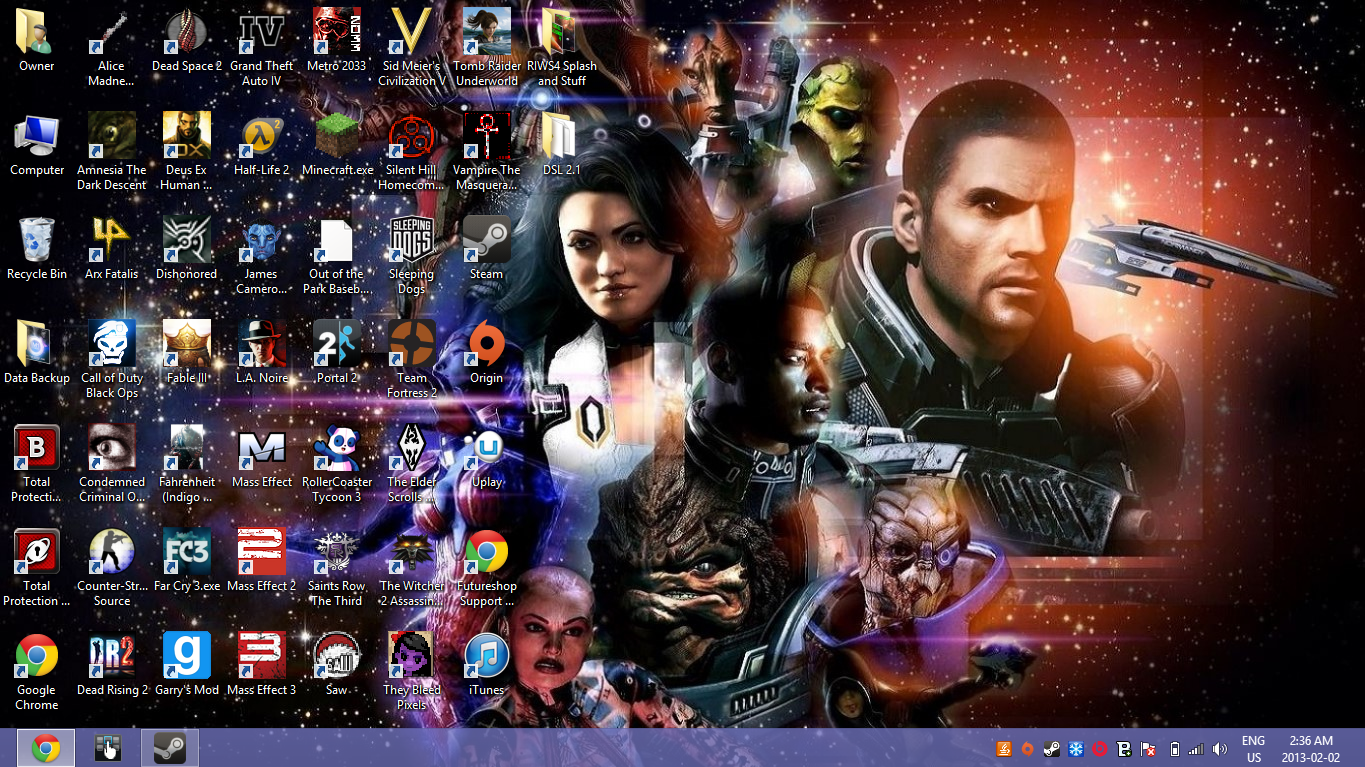The image size is (1365, 767).
Task: Open the network signal tray icon
Action: [1197, 748]
